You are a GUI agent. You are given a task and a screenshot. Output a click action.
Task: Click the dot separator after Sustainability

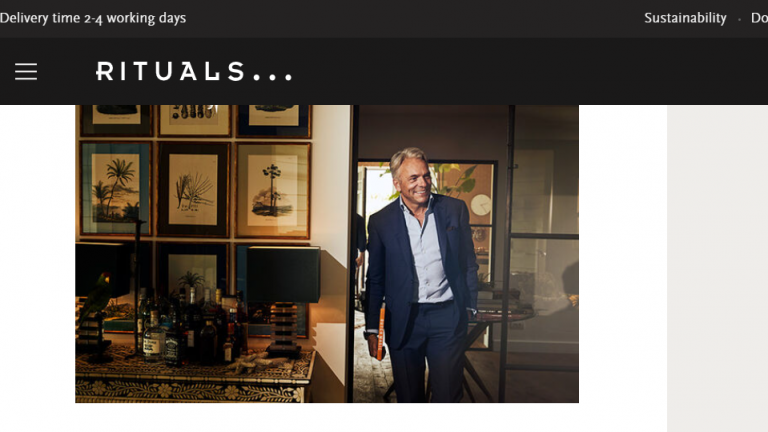point(739,20)
